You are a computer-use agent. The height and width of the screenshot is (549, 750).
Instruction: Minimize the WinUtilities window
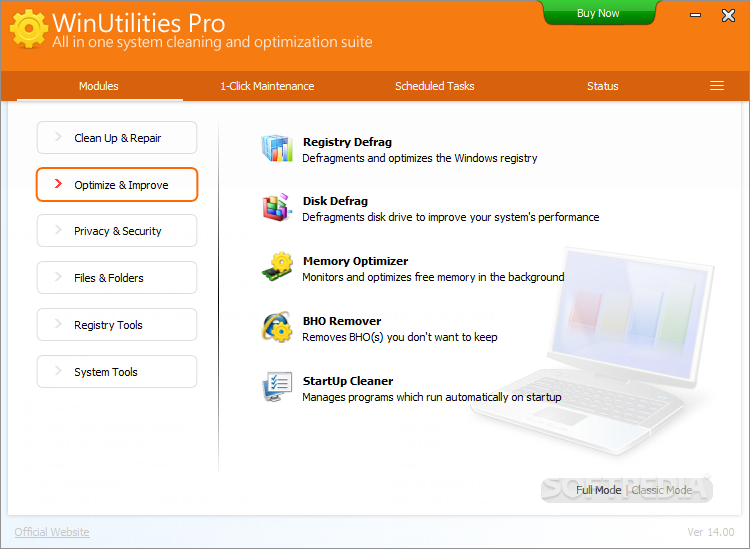pyautogui.click(x=695, y=15)
